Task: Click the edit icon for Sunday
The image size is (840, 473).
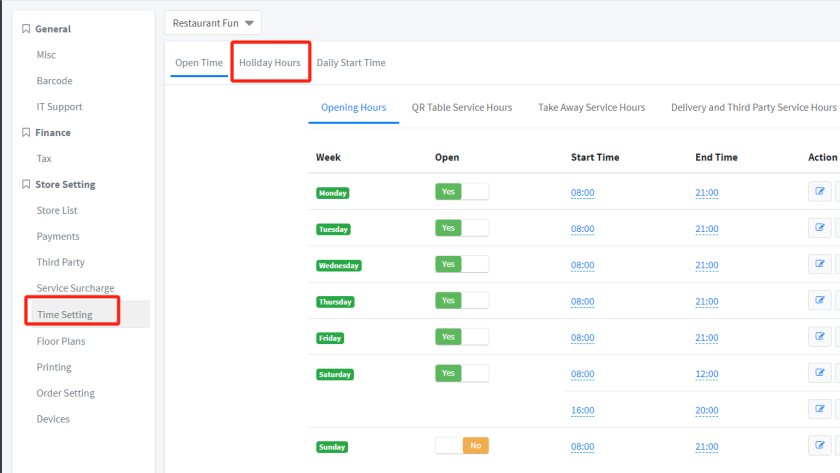Action: [x=820, y=446]
